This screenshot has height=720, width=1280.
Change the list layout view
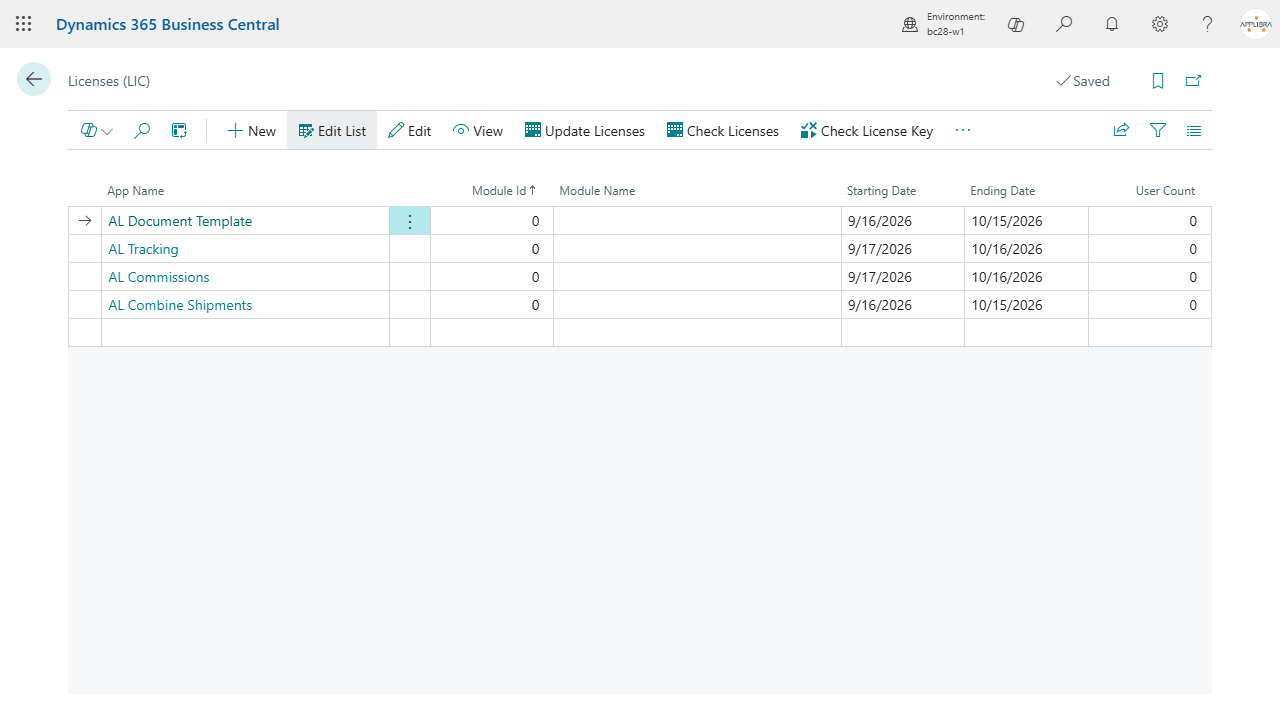pyautogui.click(x=1194, y=130)
